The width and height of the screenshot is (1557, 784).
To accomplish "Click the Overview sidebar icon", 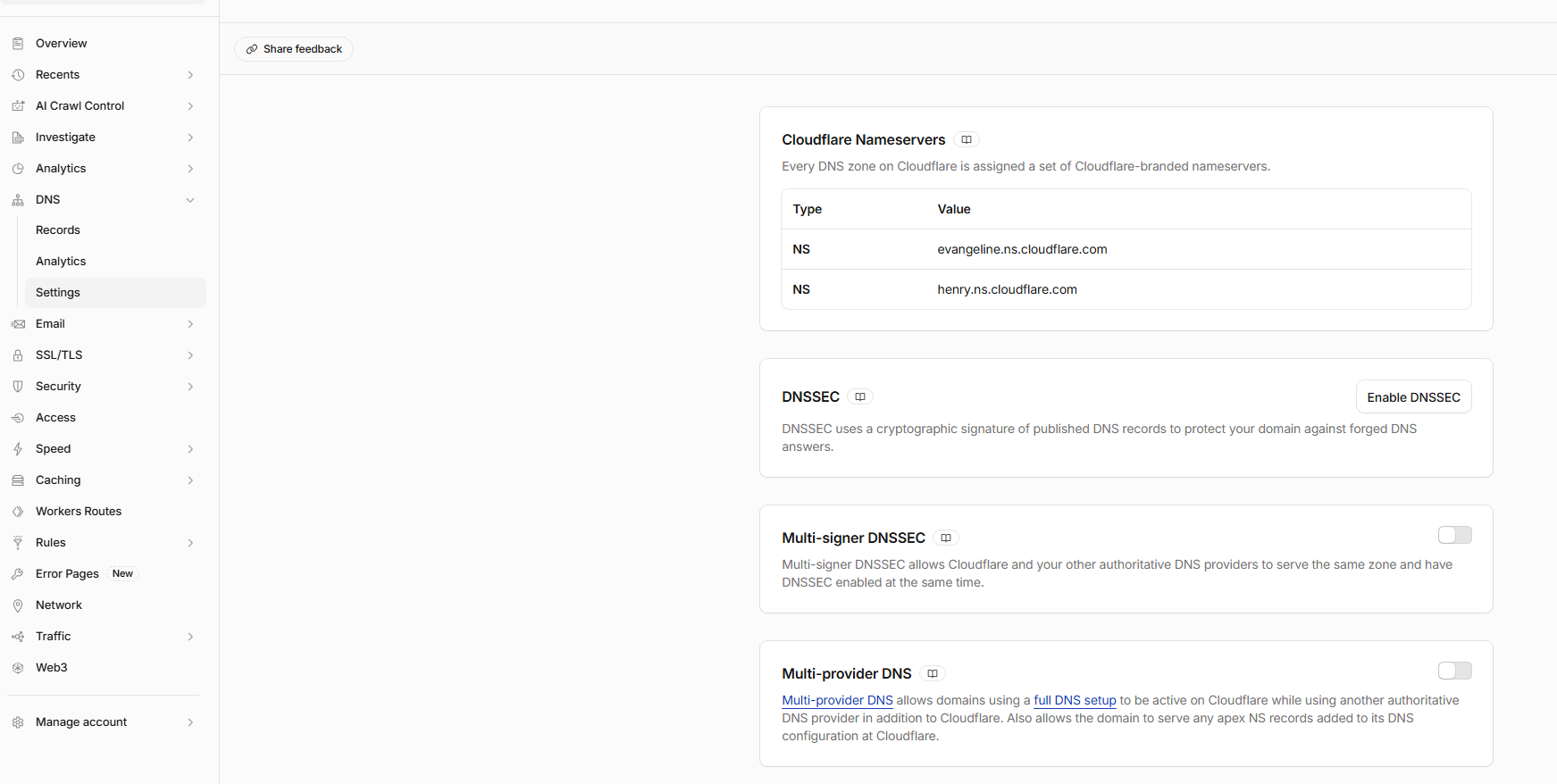I will click(x=18, y=44).
